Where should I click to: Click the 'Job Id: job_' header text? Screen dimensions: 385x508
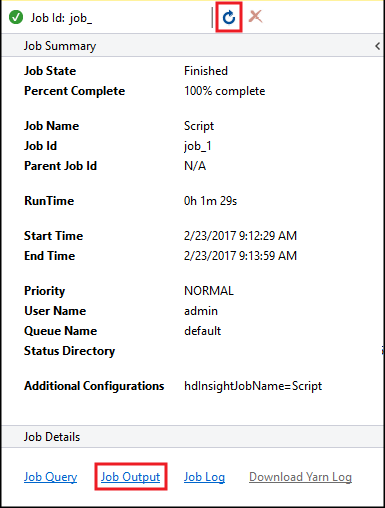[61, 18]
